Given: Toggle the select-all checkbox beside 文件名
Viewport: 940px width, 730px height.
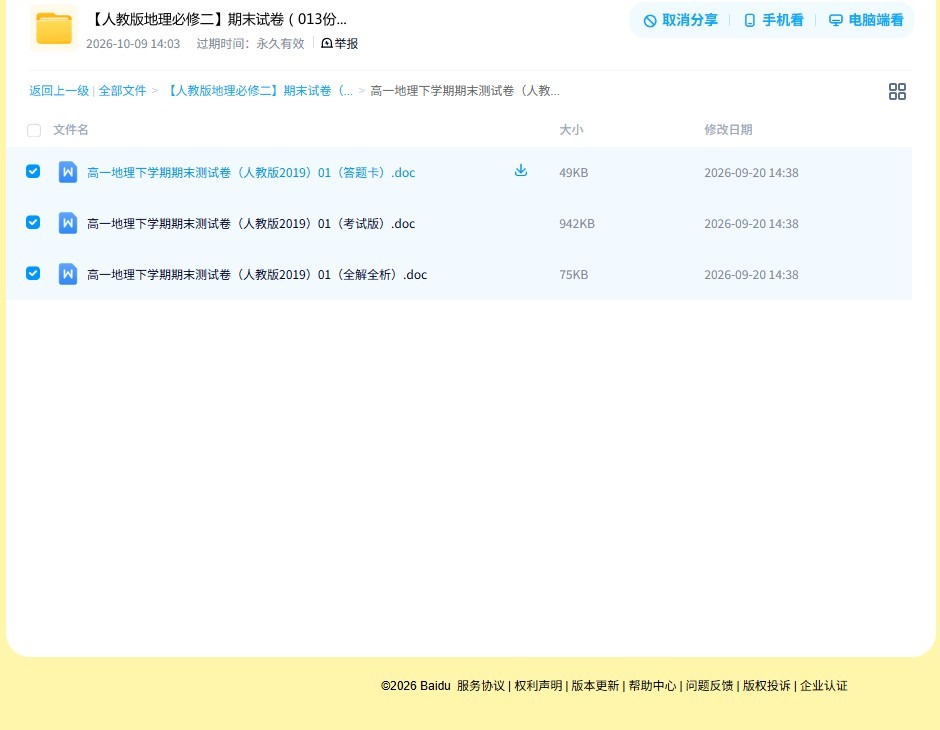Looking at the screenshot, I should pyautogui.click(x=34, y=130).
